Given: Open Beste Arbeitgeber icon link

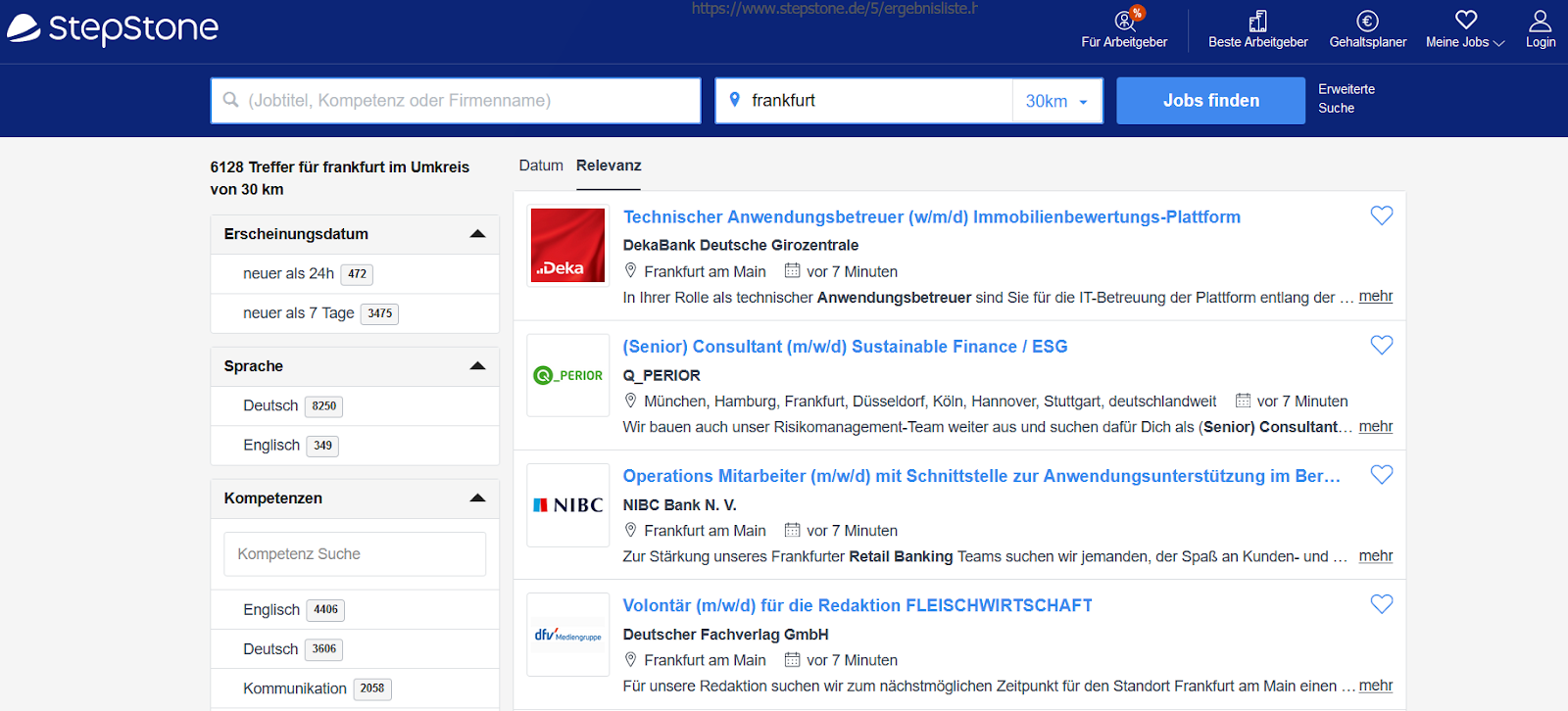Looking at the screenshot, I should pyautogui.click(x=1257, y=30).
